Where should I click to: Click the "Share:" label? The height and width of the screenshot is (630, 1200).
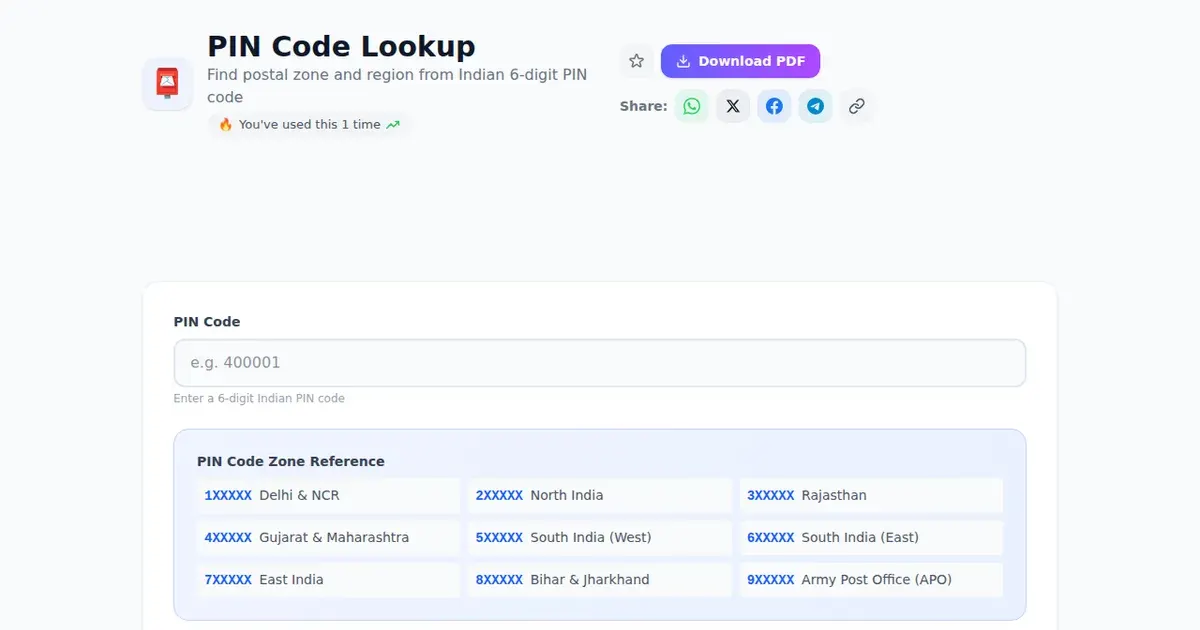click(x=643, y=106)
